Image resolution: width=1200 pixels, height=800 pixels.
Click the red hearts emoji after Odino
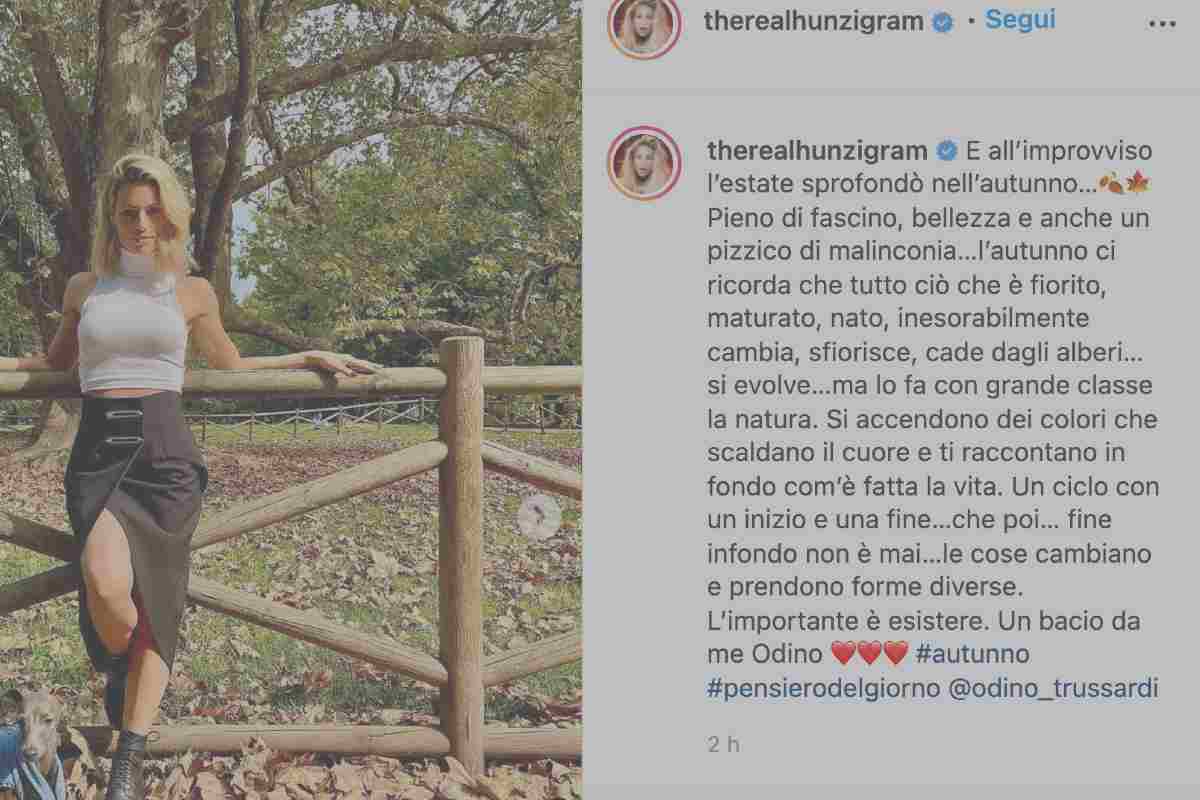(x=869, y=654)
